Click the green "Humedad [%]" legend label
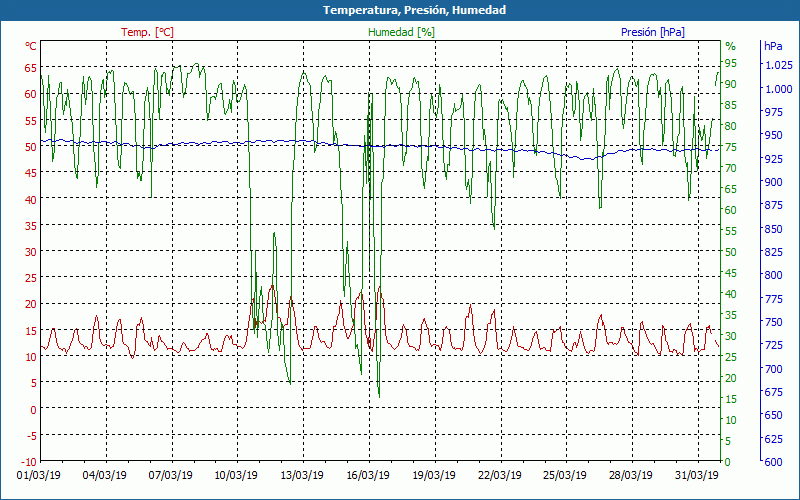The image size is (800, 500). (402, 32)
